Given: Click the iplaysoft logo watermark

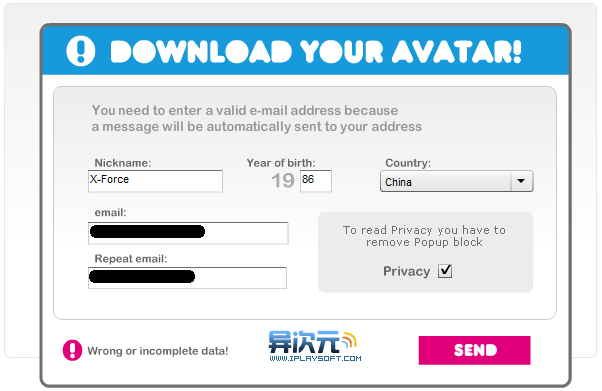Looking at the screenshot, I should 314,346.
